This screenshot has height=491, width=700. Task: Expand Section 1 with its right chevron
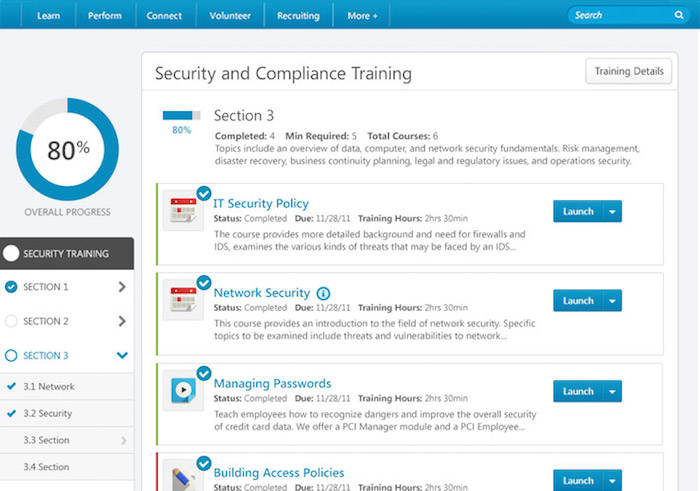pyautogui.click(x=122, y=287)
